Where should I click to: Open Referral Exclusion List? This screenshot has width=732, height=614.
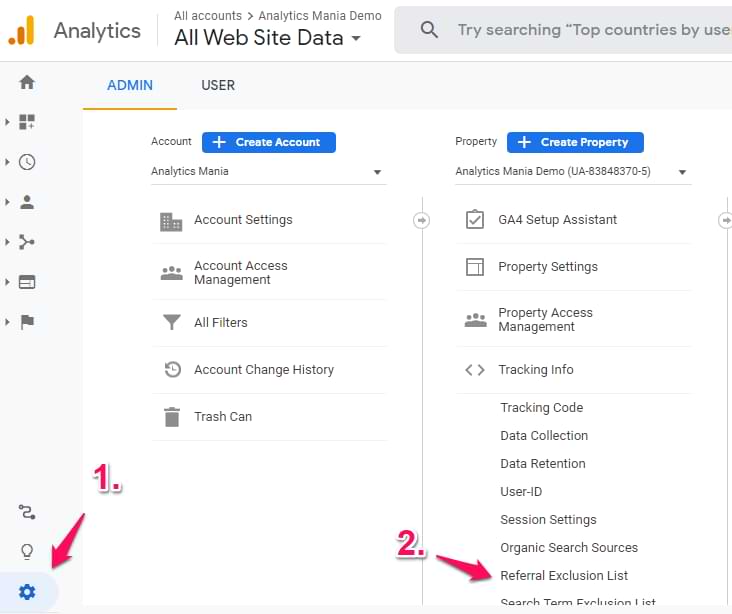pos(564,576)
